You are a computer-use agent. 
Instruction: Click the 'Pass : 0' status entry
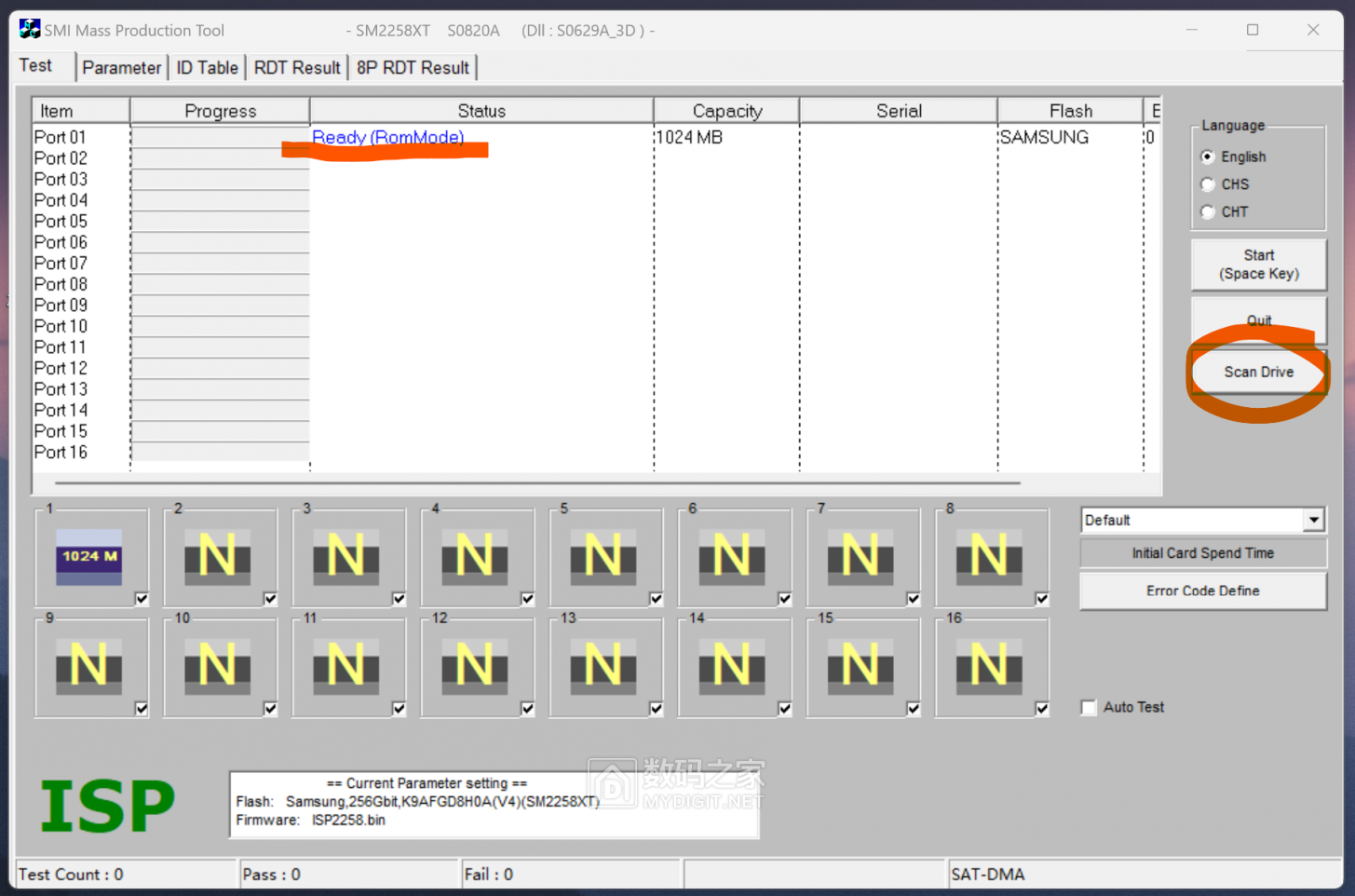click(271, 875)
